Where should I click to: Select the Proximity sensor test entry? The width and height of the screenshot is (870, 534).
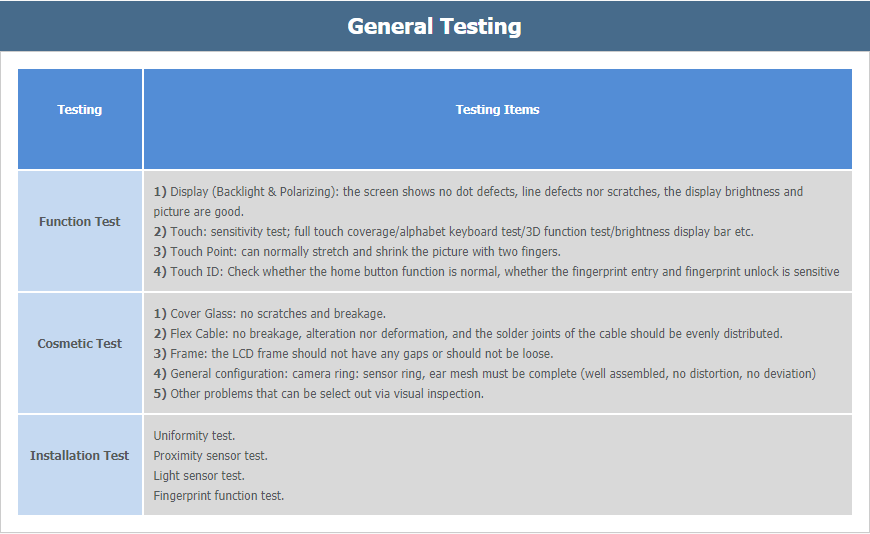[x=211, y=456]
